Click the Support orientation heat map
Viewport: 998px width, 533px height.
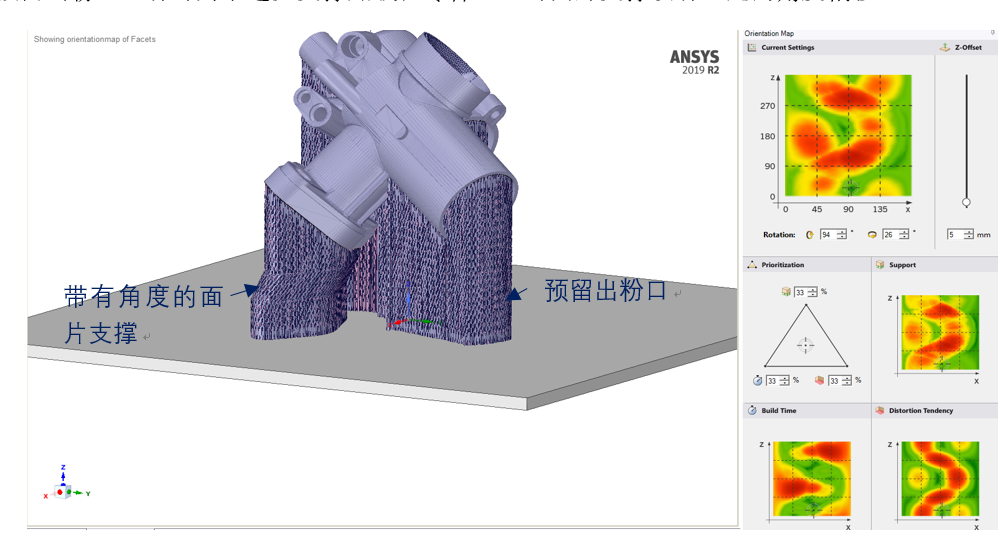(940, 333)
